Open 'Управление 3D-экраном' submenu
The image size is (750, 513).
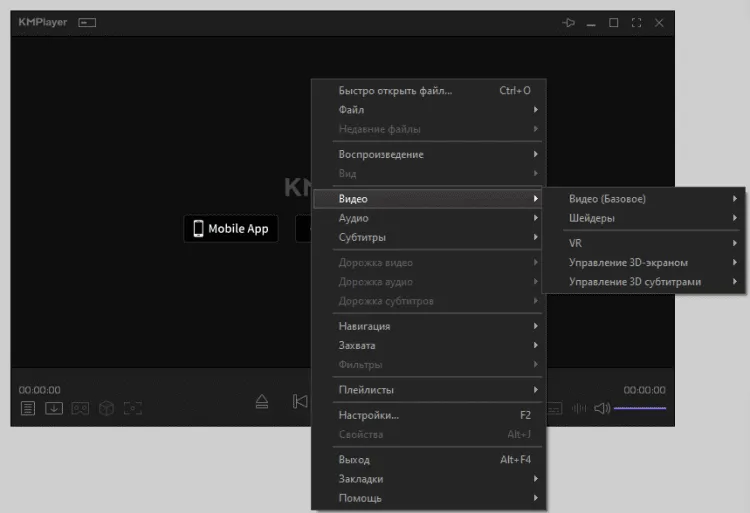tap(644, 262)
